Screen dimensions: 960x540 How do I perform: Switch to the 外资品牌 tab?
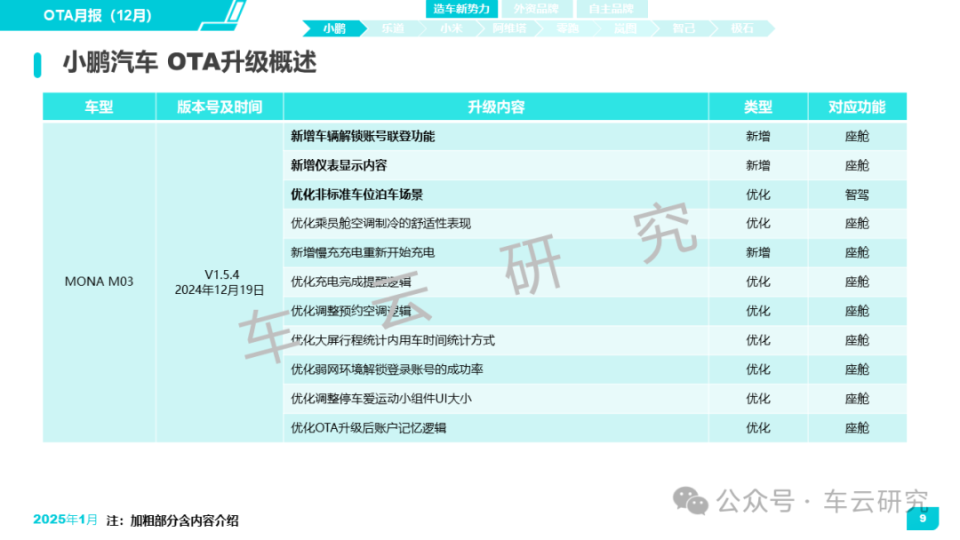[x=536, y=9]
